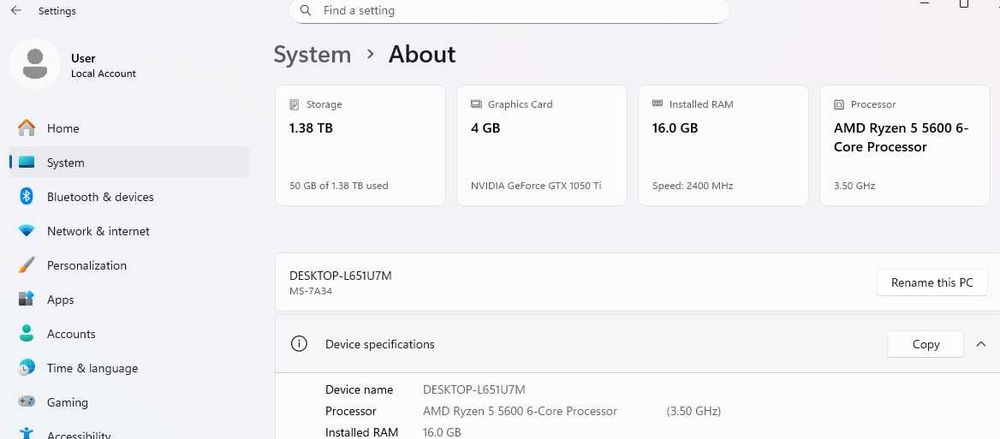Click System in the breadcrumb
The image size is (1000, 439).
click(x=312, y=54)
